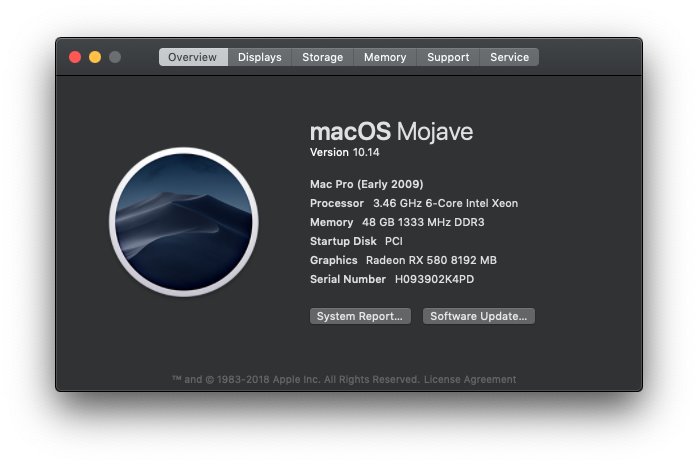
Task: Click the Graphics Radeon RX 580 line
Action: tap(403, 260)
